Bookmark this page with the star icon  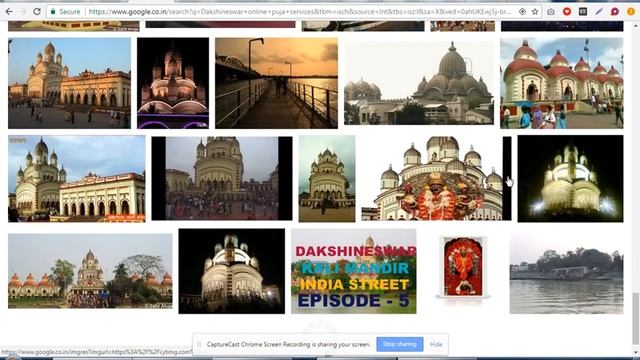(x=535, y=12)
